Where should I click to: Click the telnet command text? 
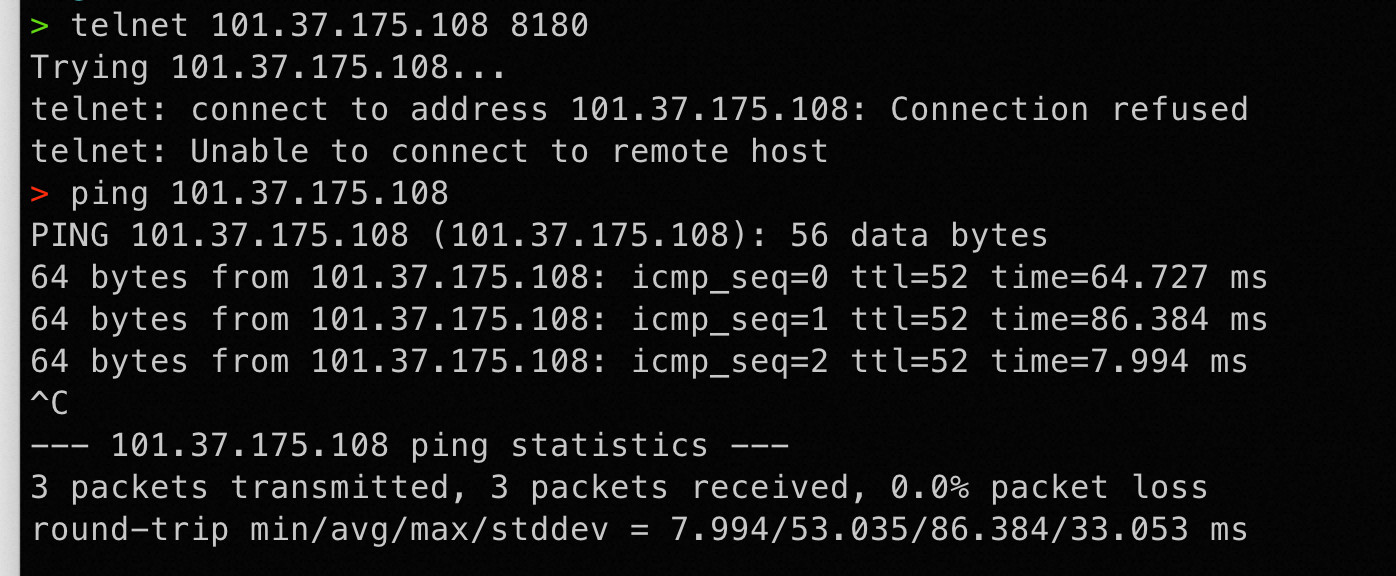329,26
